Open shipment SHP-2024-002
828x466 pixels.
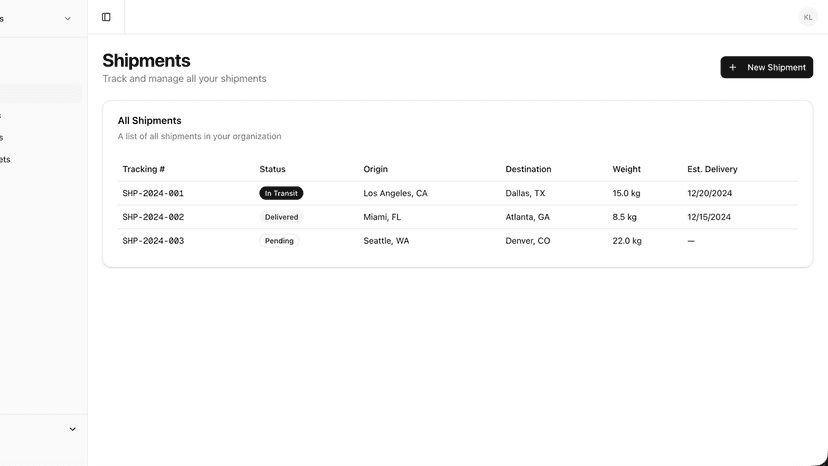pyautogui.click(x=153, y=217)
